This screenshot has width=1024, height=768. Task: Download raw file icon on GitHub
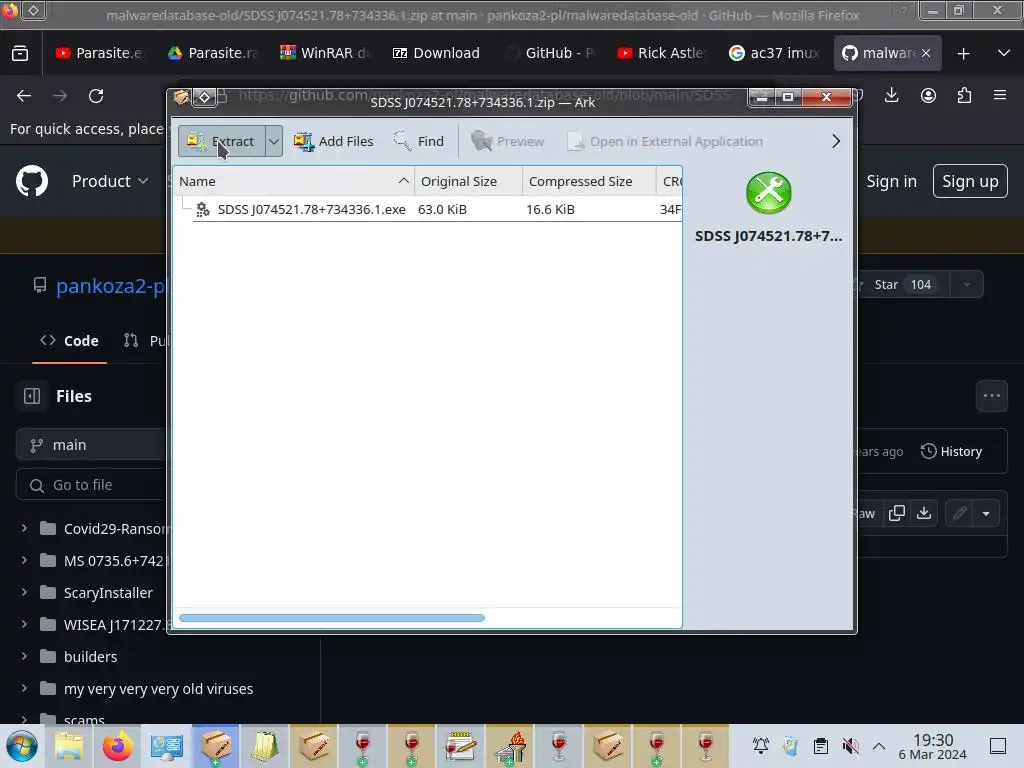[x=924, y=513]
